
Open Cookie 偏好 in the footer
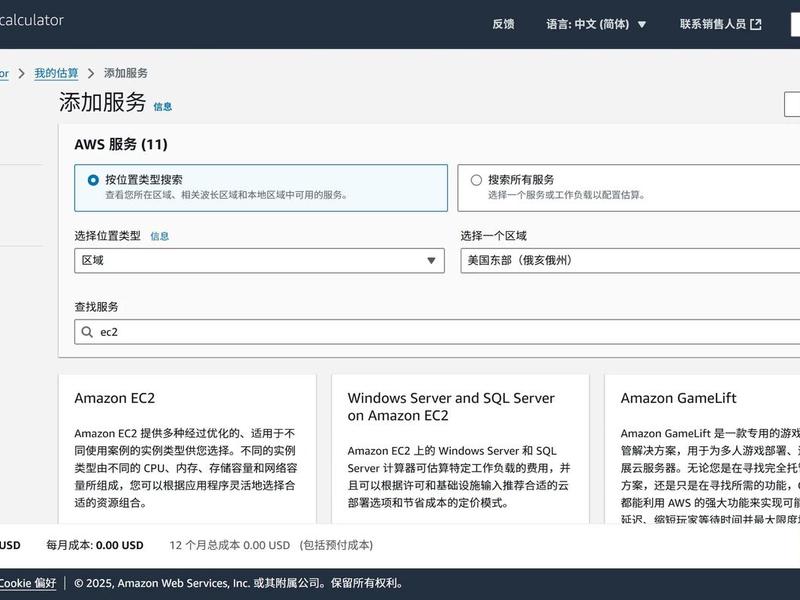coord(28,583)
